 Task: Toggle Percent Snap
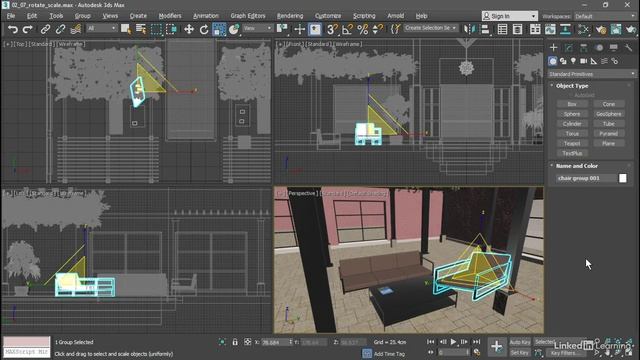pos(362,29)
